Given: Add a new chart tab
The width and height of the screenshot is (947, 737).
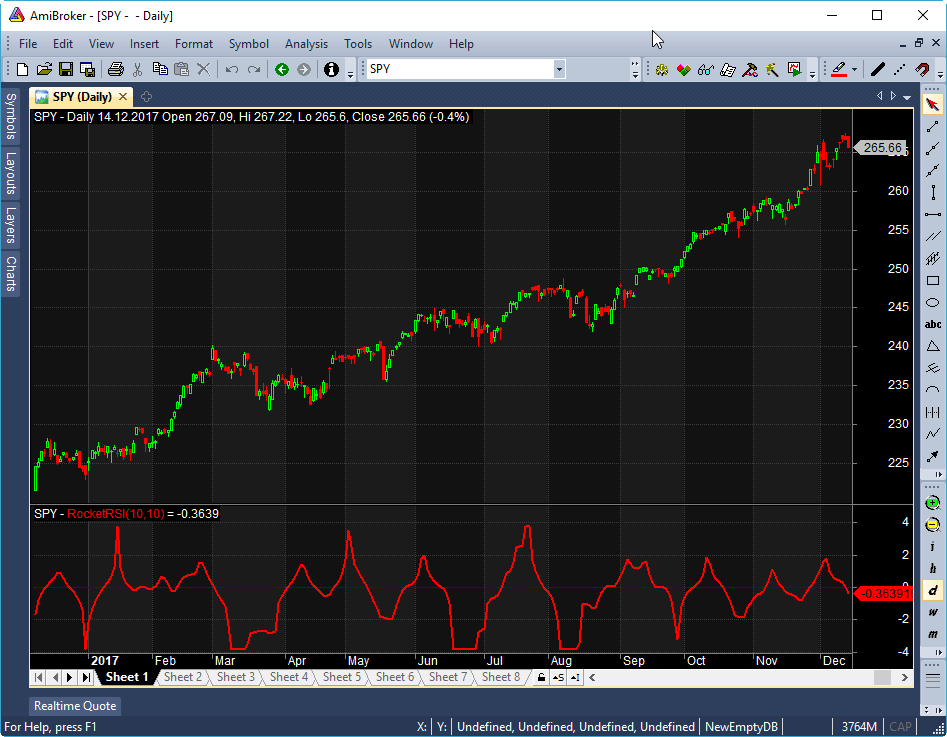Looking at the screenshot, I should coord(146,97).
